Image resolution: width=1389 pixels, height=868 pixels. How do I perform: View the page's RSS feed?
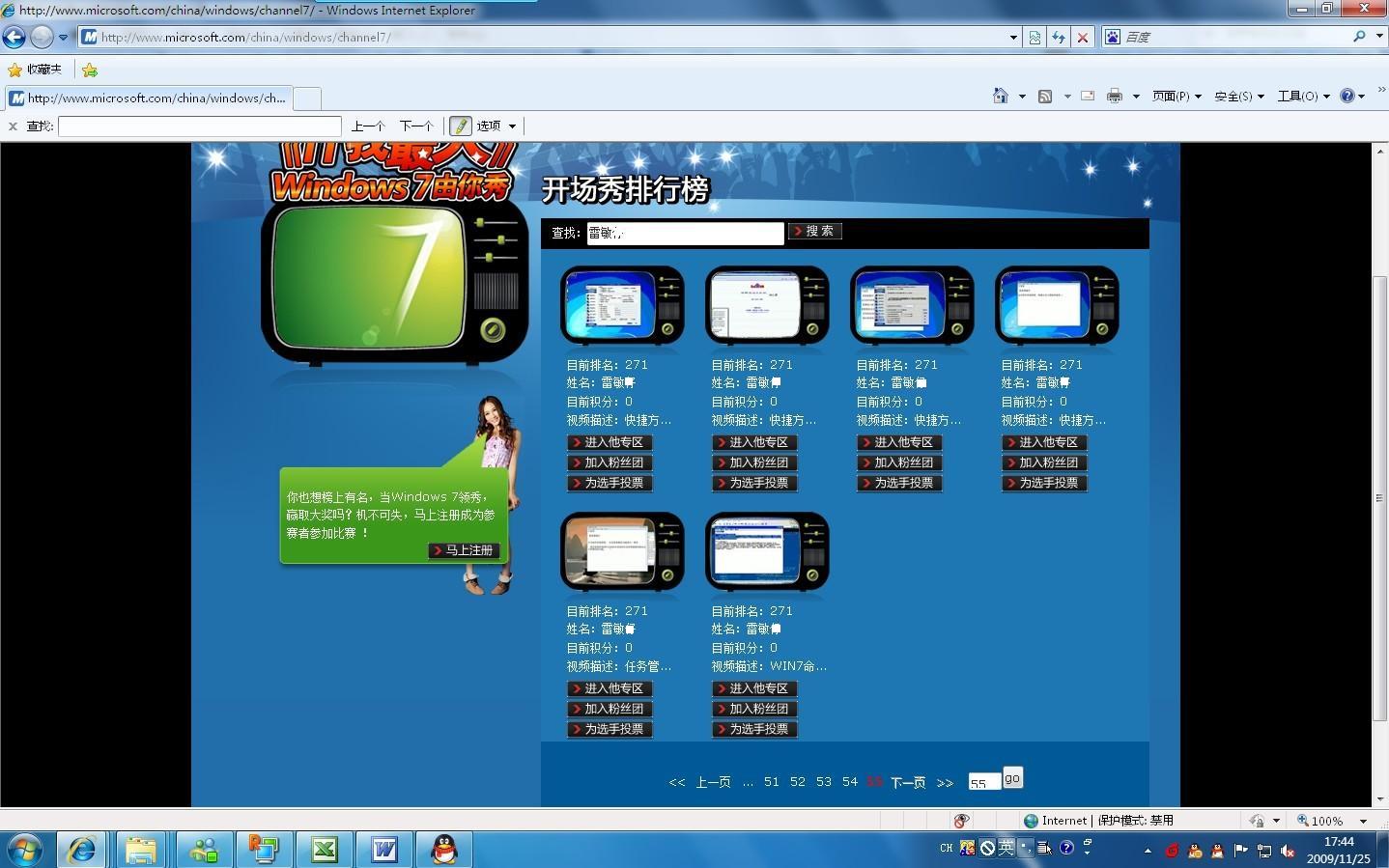1044,96
